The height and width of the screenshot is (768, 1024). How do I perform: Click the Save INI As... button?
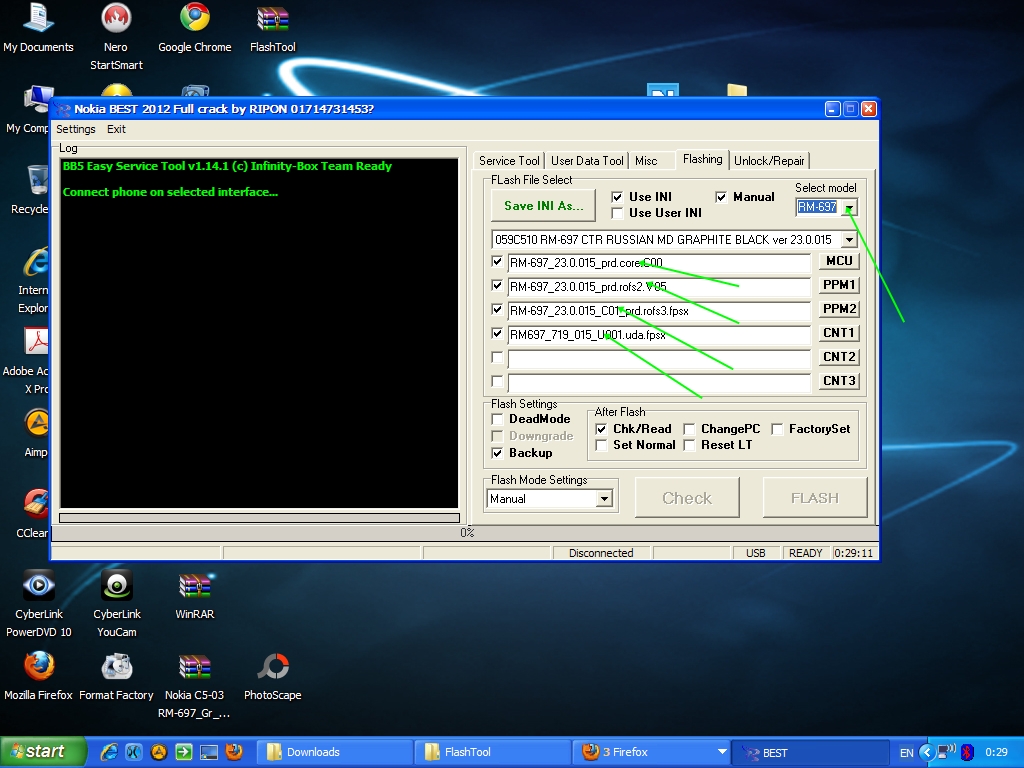(x=543, y=206)
